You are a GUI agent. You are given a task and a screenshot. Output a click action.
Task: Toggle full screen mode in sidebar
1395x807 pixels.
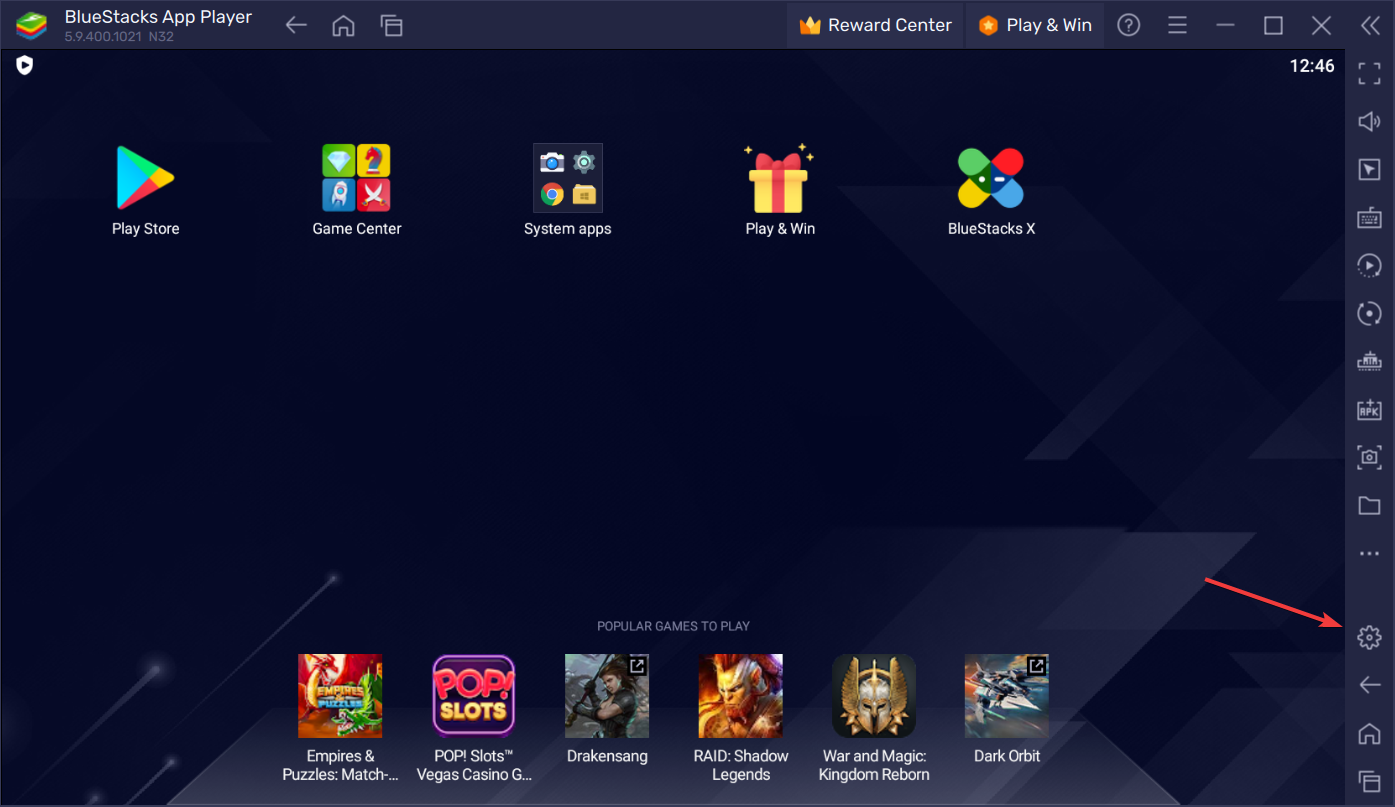click(x=1369, y=74)
